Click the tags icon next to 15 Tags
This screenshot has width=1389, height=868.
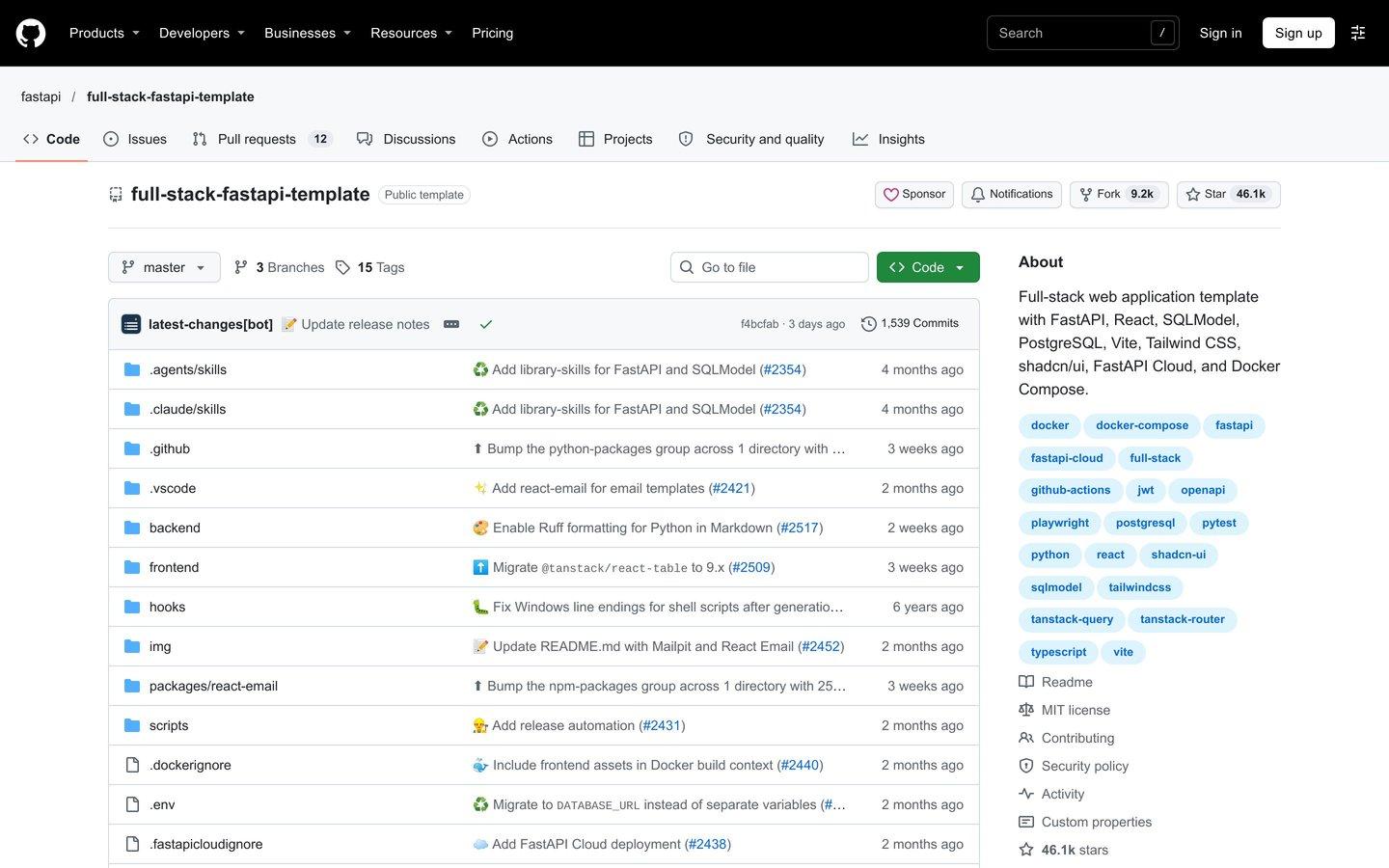[x=342, y=267]
